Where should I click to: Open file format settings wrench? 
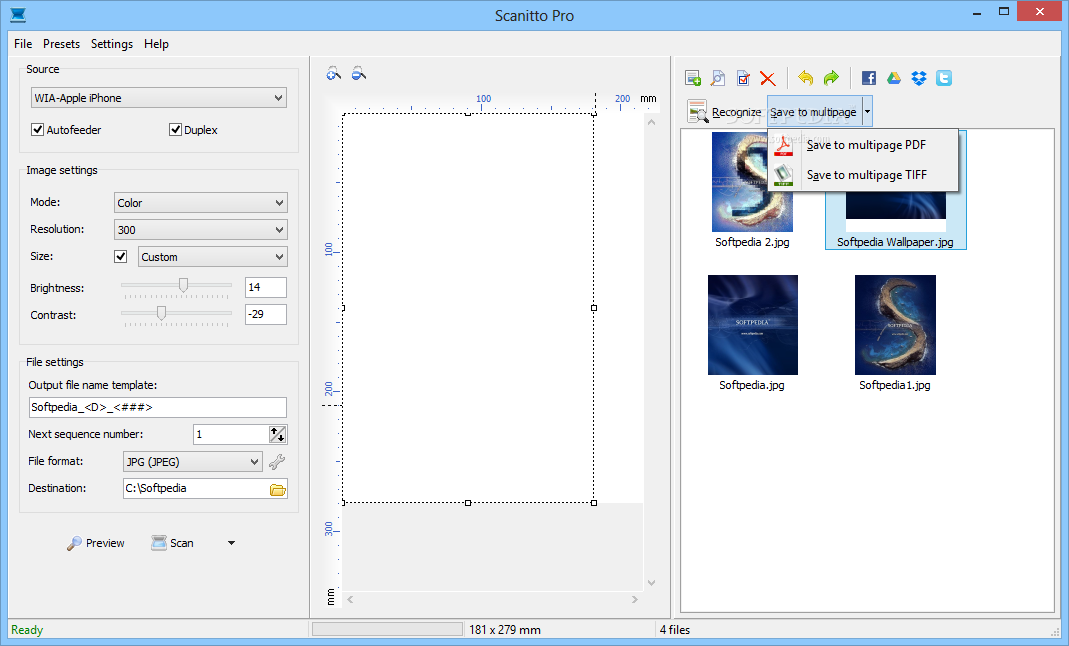click(277, 462)
